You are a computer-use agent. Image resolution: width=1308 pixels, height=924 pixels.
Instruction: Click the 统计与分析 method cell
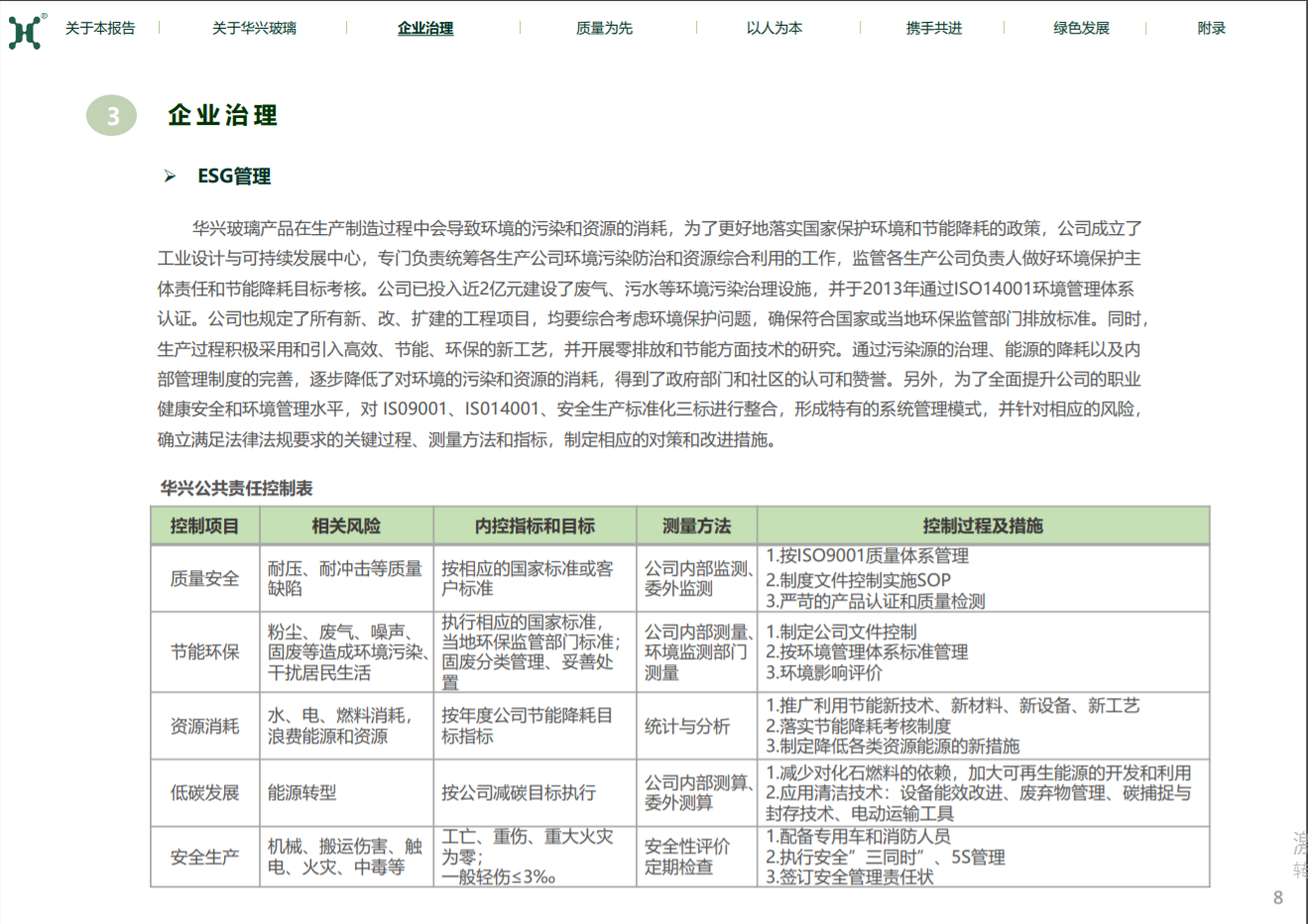click(x=696, y=726)
